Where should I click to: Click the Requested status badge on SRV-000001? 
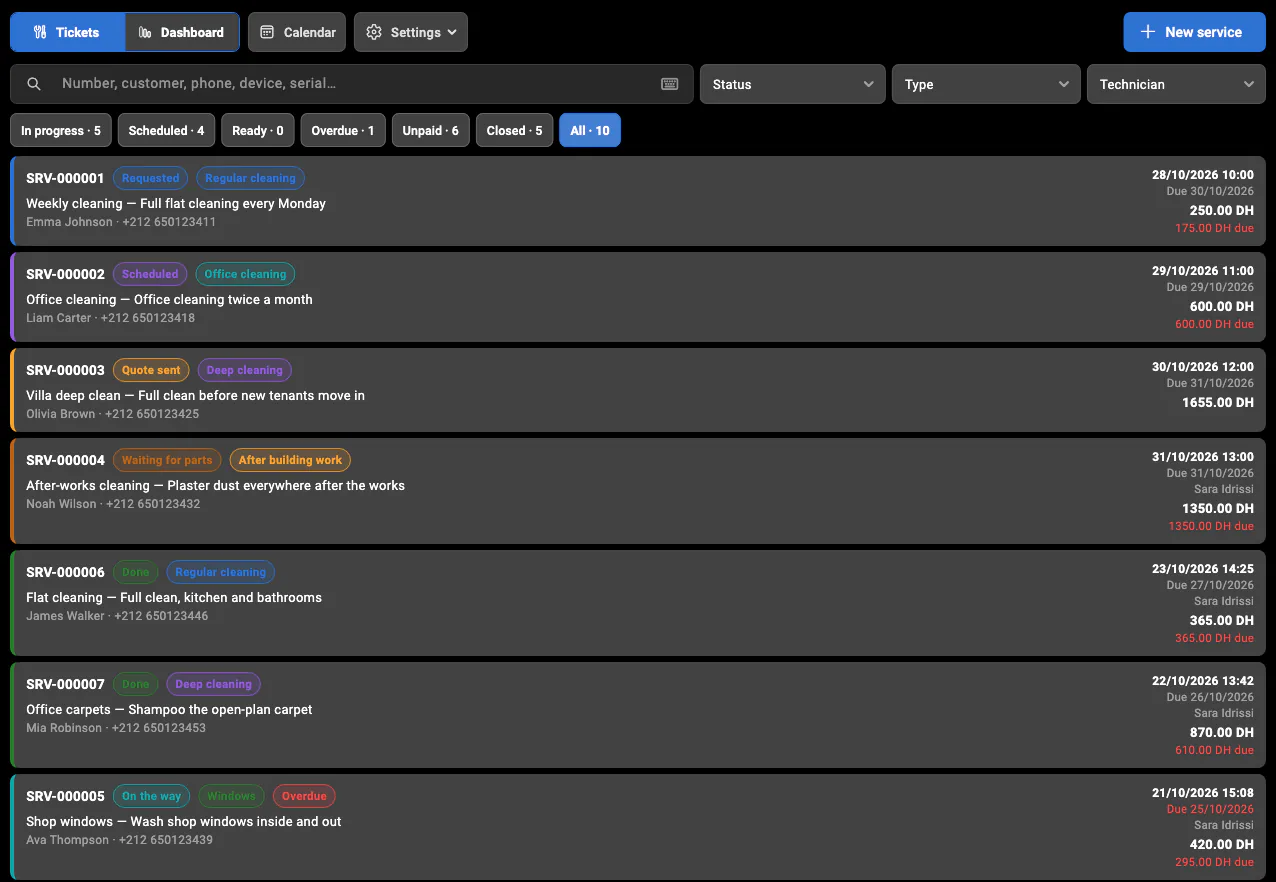[x=151, y=178]
